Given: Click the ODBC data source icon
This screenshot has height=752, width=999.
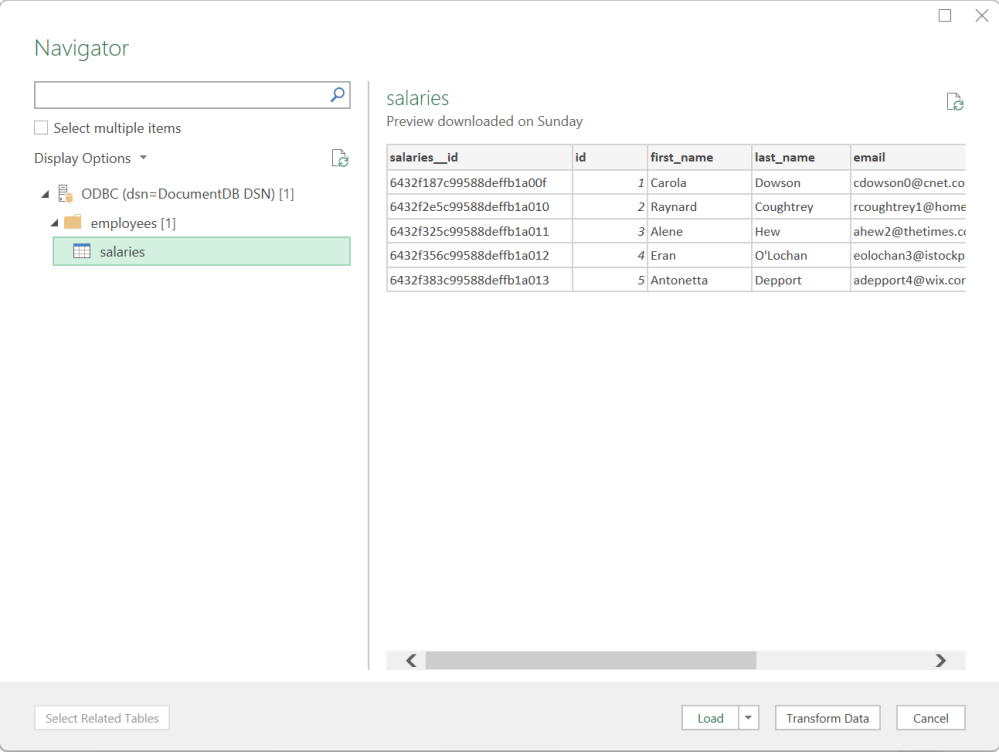Looking at the screenshot, I should (65, 194).
